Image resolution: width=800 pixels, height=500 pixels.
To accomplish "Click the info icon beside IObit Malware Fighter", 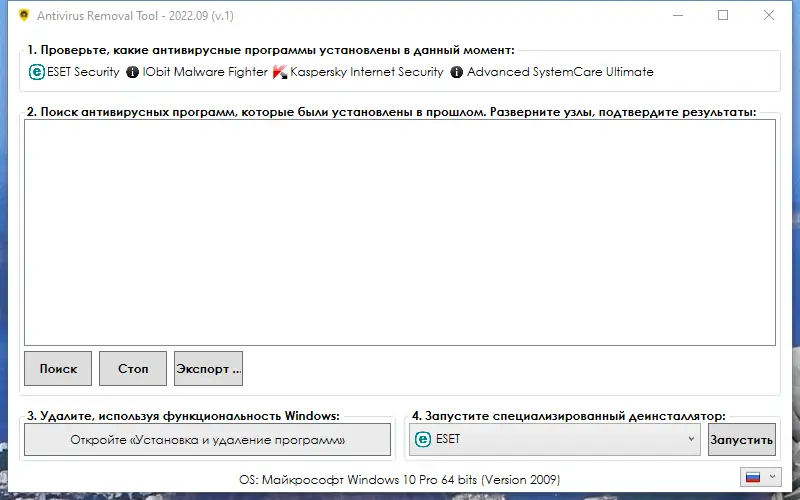I will tap(132, 72).
